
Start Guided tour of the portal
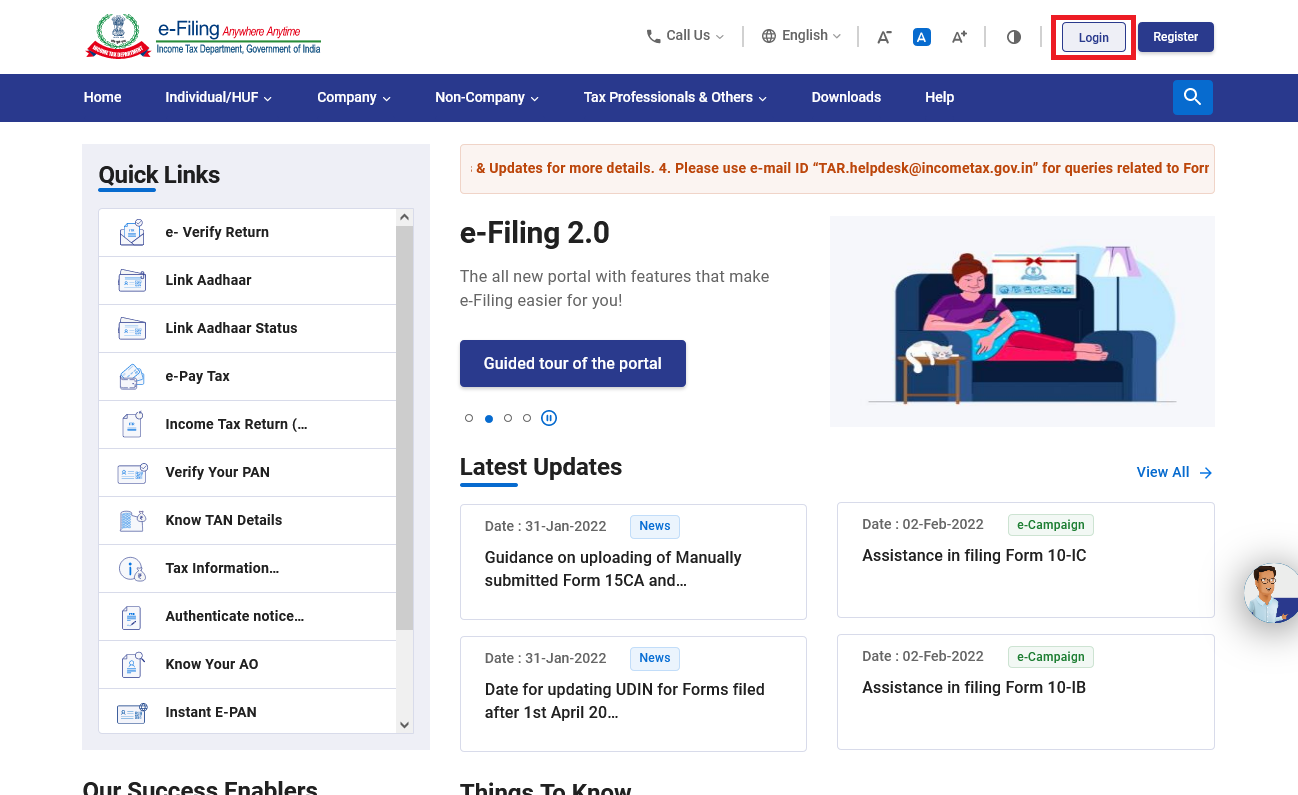pyautogui.click(x=573, y=363)
